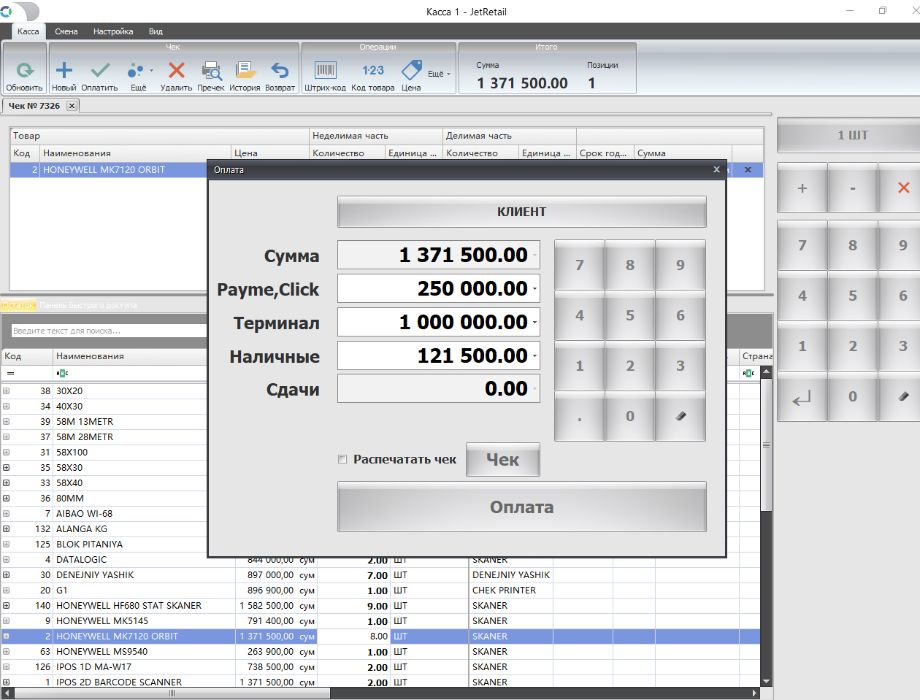
Task: Click the Код column equals filter icon
Action: [11, 373]
